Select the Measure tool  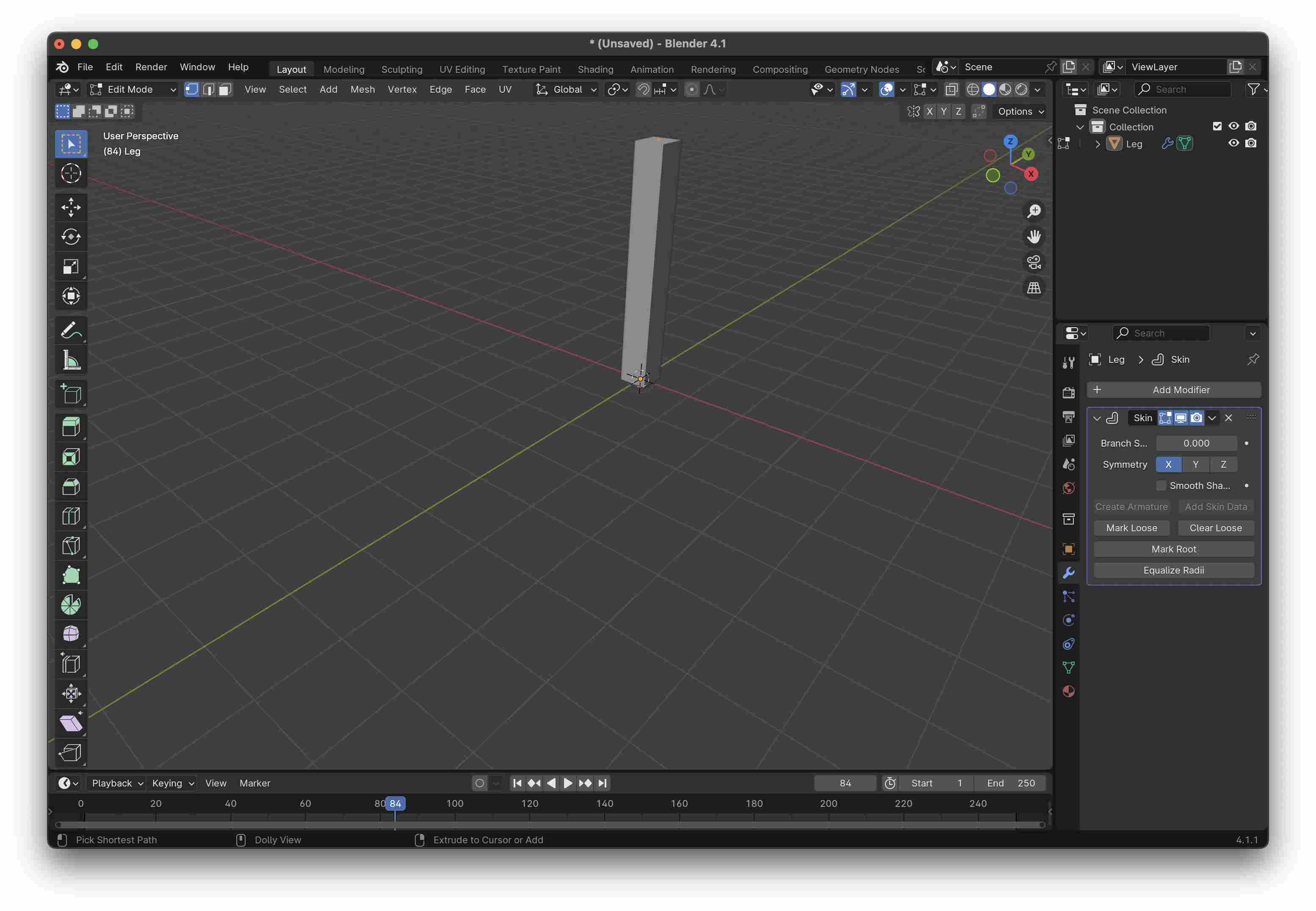[x=71, y=359]
